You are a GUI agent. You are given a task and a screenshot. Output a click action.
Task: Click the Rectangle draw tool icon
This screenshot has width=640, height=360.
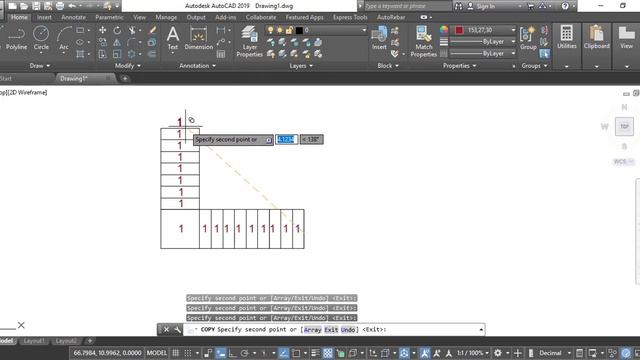80,30
